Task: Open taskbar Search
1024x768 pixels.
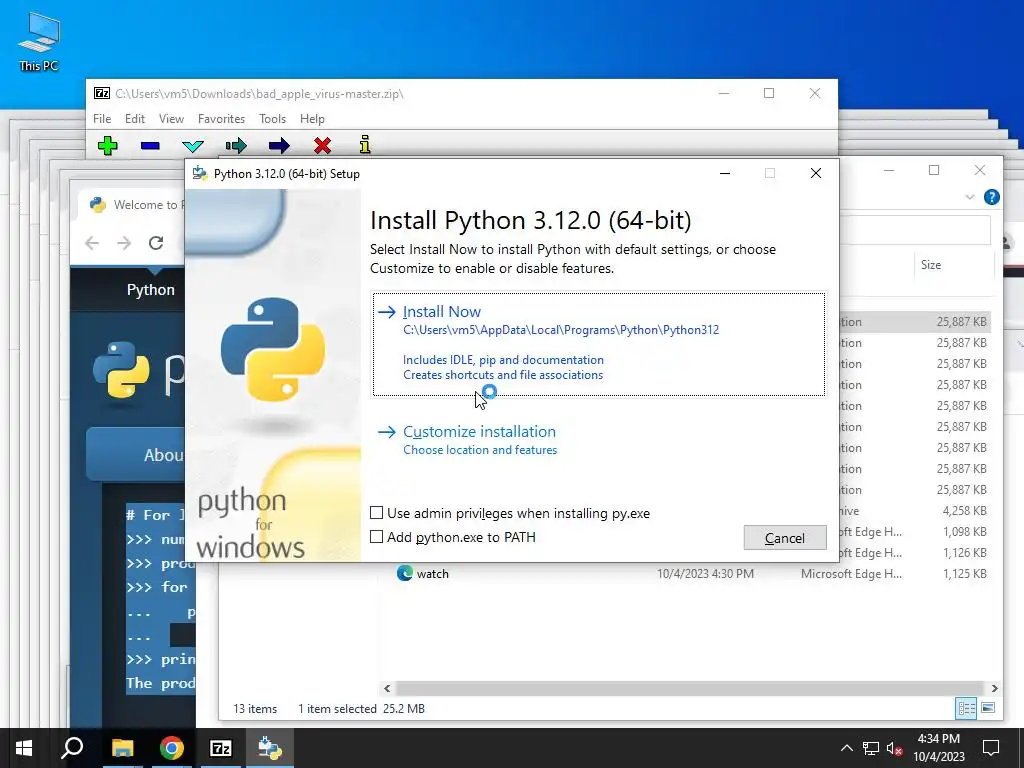Action: tap(72, 748)
